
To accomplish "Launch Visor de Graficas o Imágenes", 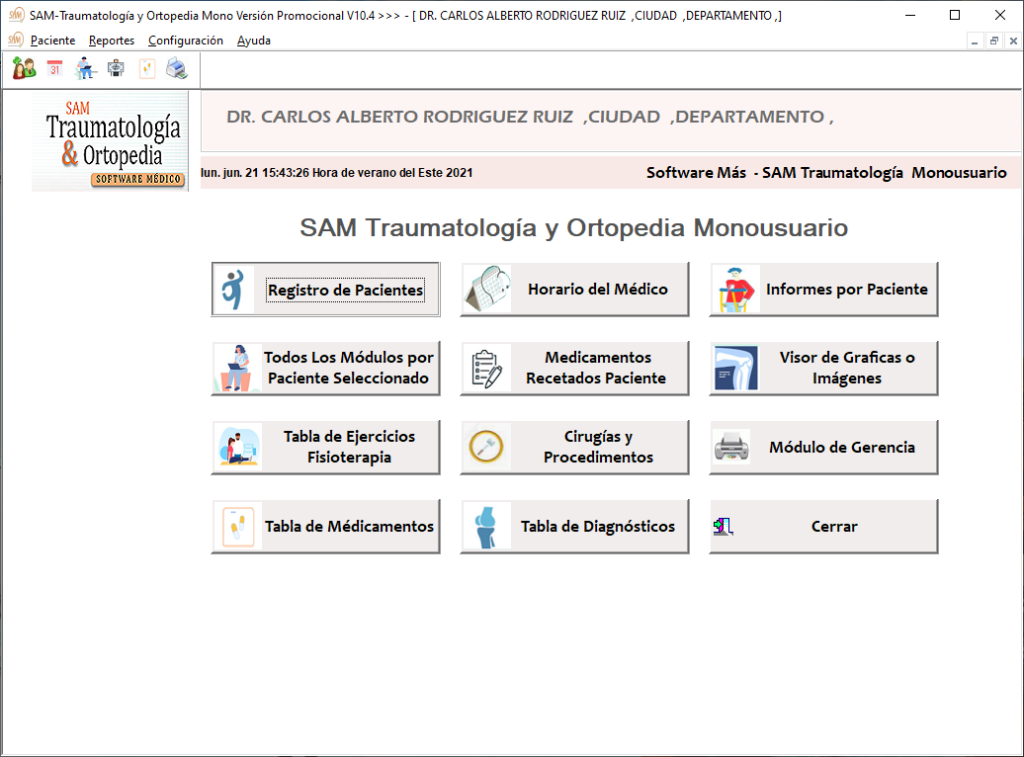I will [x=824, y=368].
